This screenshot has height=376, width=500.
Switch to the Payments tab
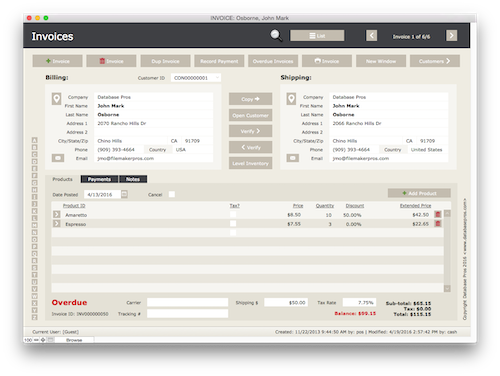click(99, 179)
